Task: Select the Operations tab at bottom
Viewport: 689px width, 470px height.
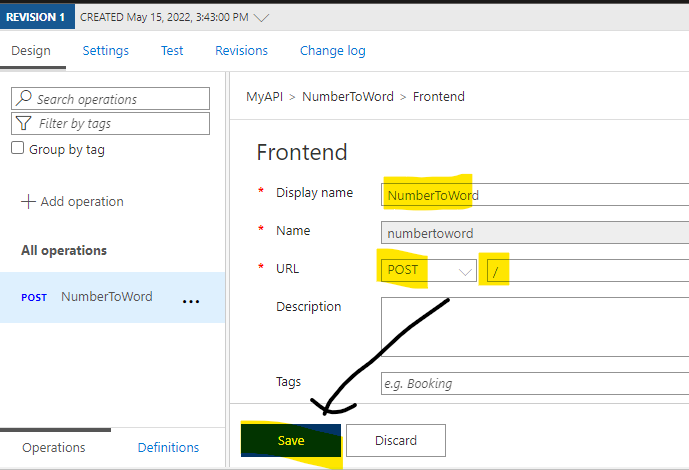Action: [x=54, y=448]
